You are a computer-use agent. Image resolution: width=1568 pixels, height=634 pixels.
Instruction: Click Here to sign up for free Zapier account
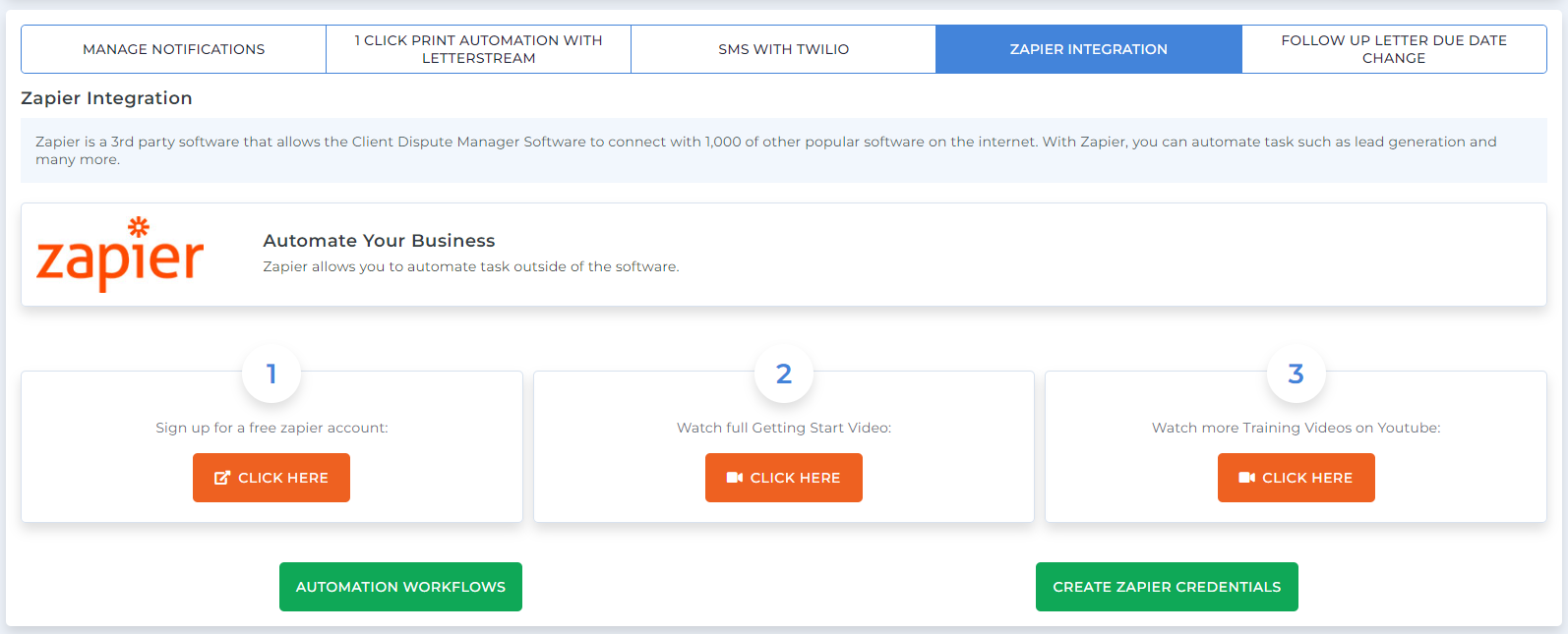tap(271, 478)
